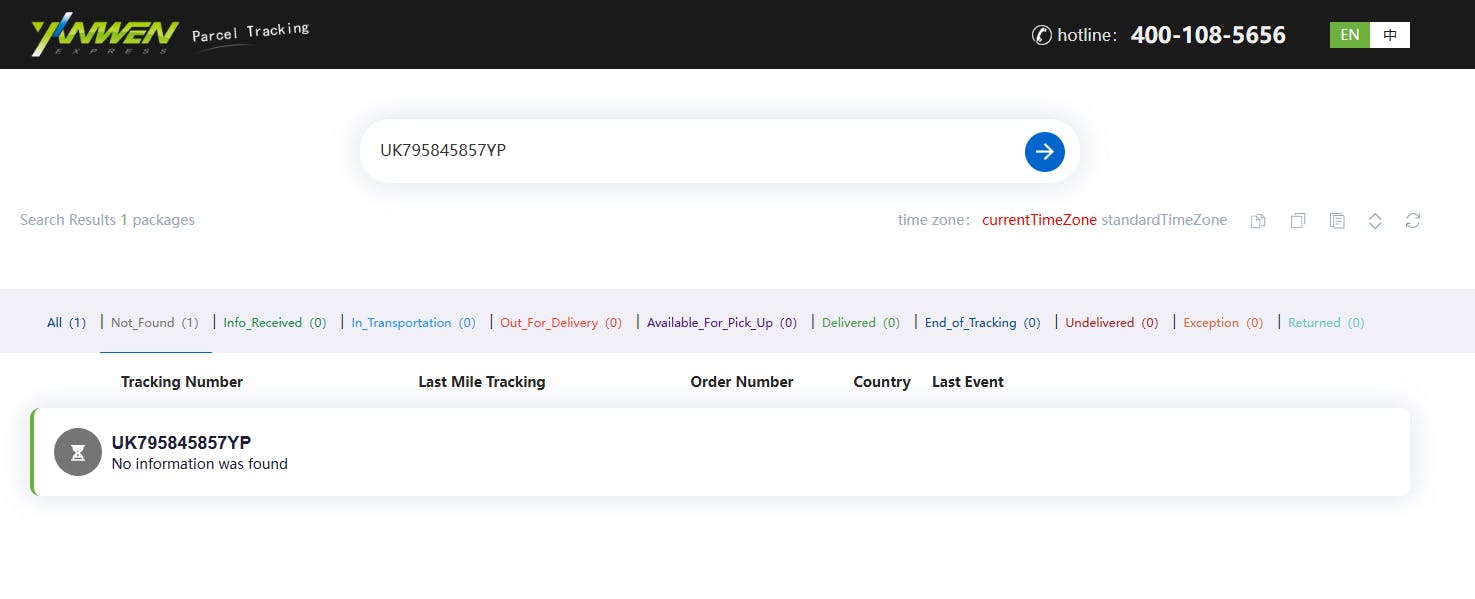
Task: Click the hourglass status icon for the package
Action: [x=78, y=452]
